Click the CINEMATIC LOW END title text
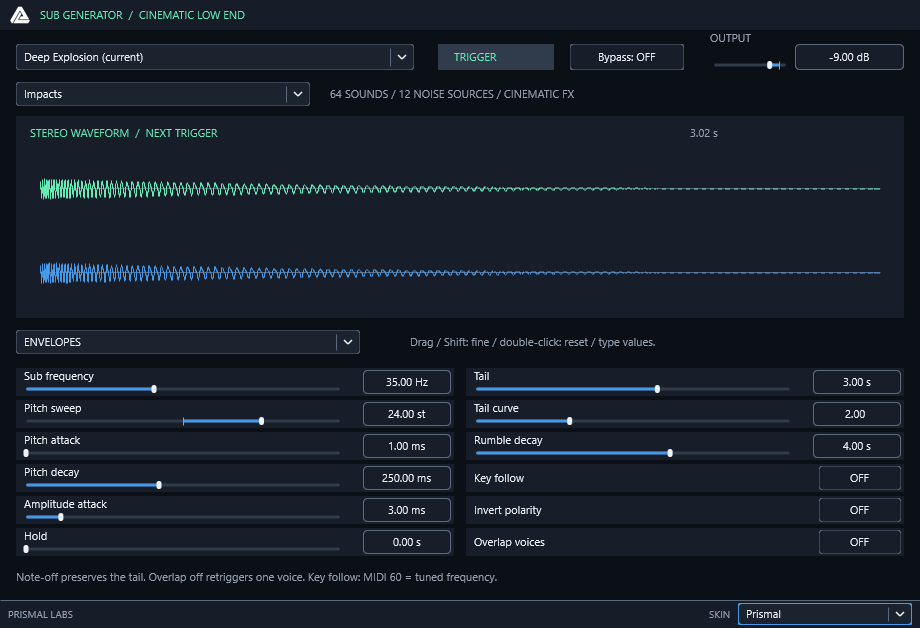Viewport: 920px width, 628px height. click(192, 15)
